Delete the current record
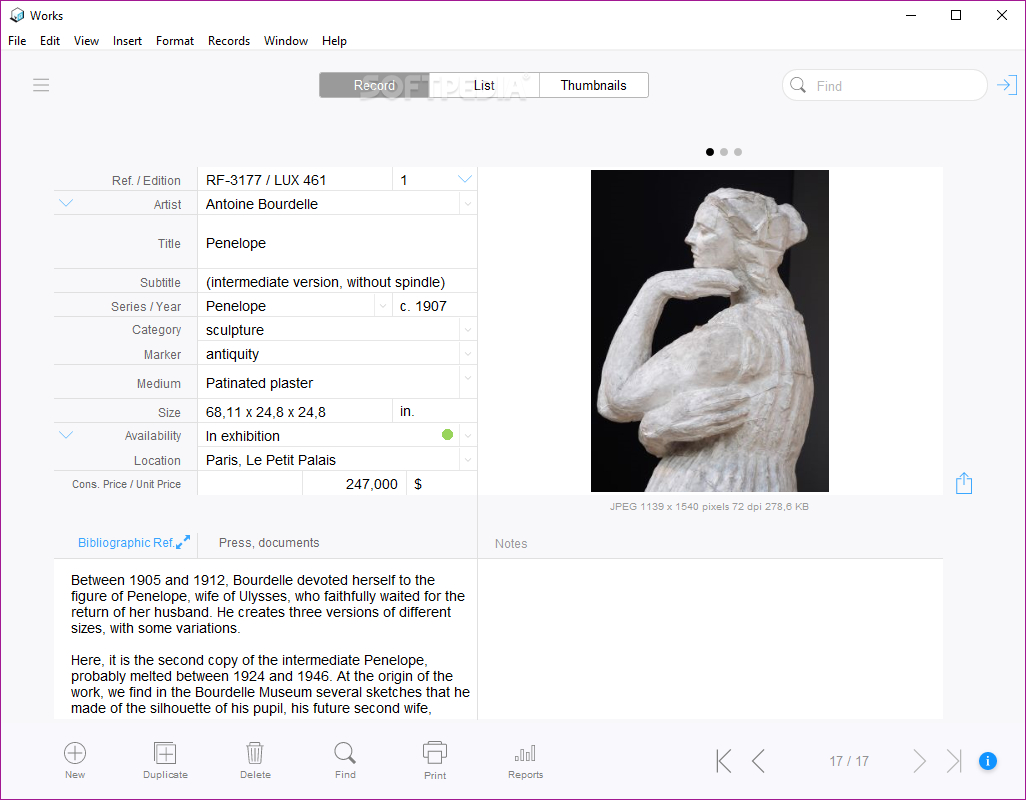Viewport: 1026px width, 800px height. tap(255, 760)
